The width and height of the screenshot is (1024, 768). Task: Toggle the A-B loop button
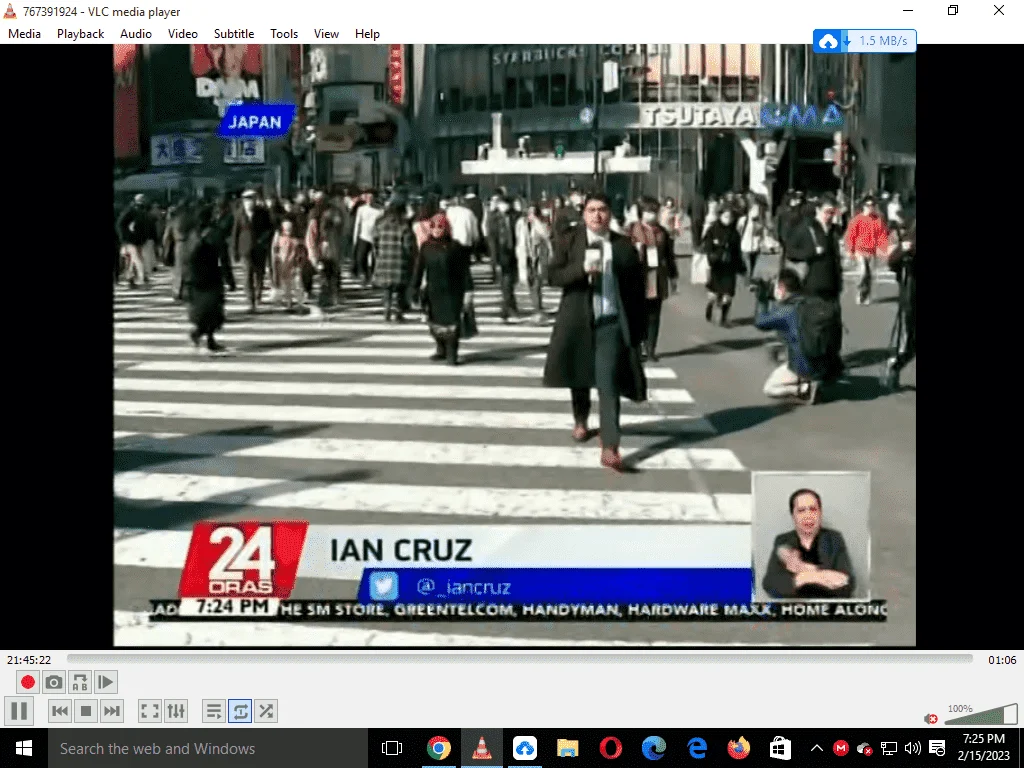[x=80, y=682]
